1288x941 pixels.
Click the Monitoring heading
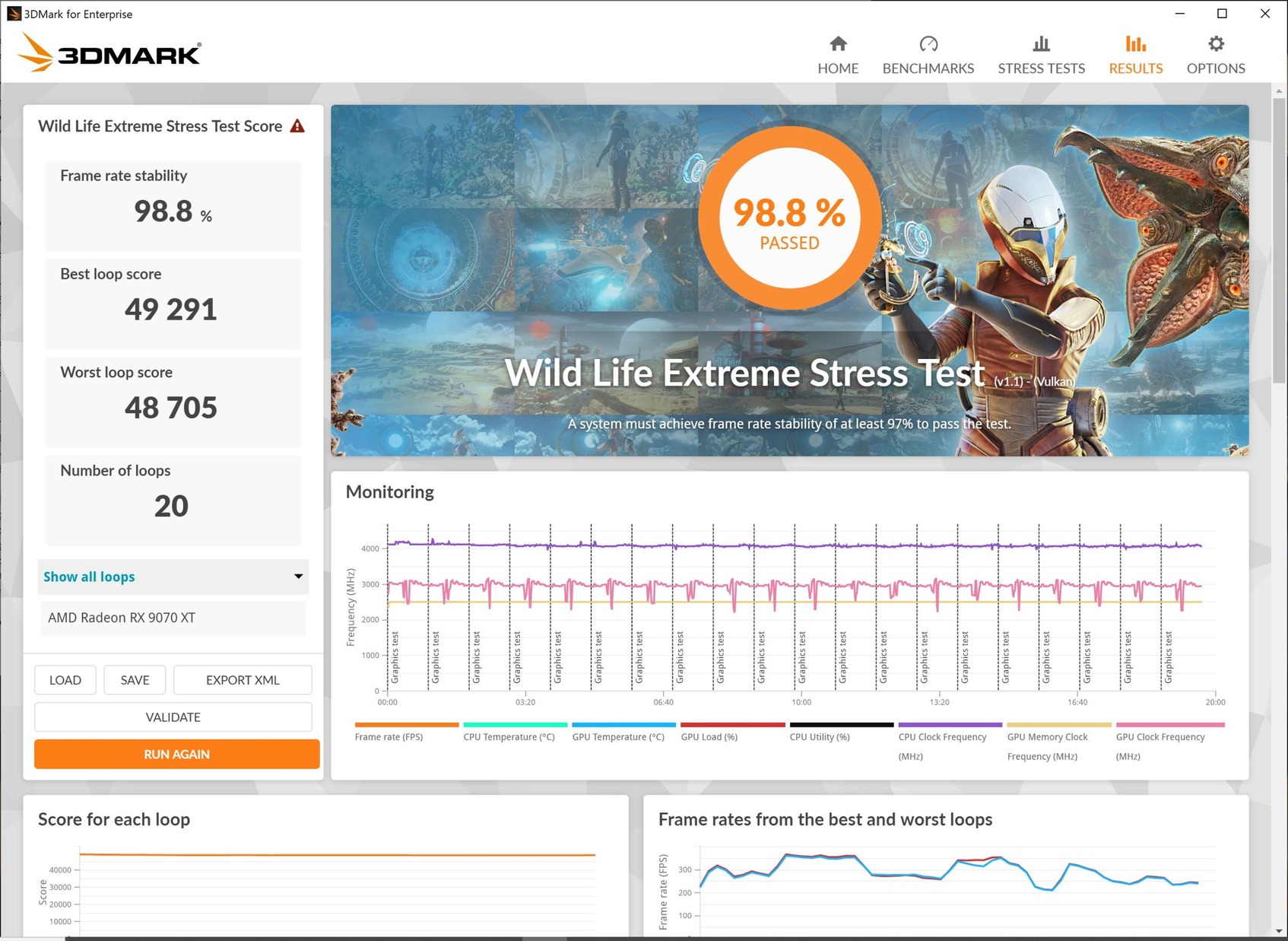pos(390,492)
